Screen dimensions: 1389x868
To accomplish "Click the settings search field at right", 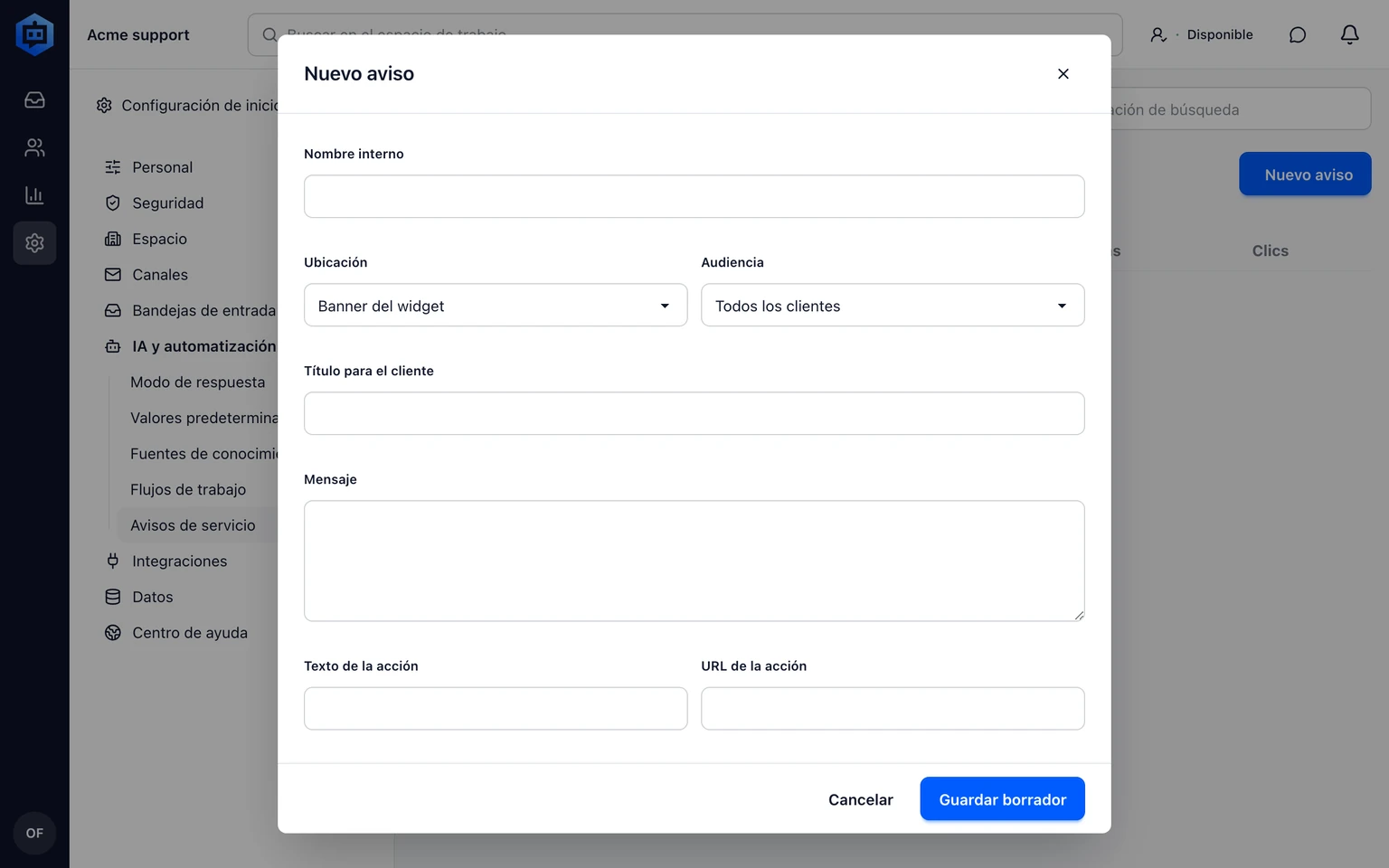I will pos(1241,109).
